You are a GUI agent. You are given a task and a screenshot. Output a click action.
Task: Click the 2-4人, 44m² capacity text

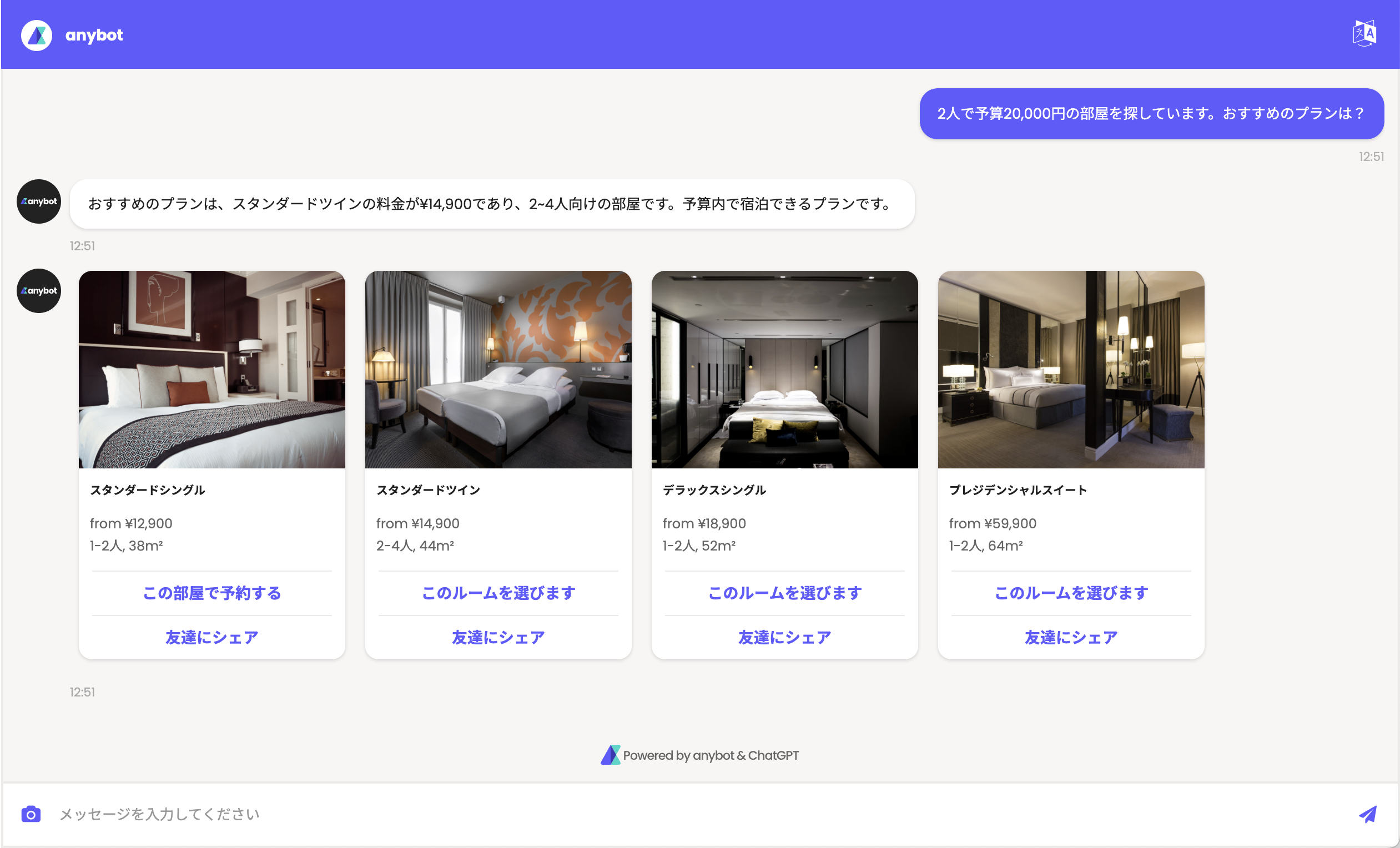click(x=415, y=546)
